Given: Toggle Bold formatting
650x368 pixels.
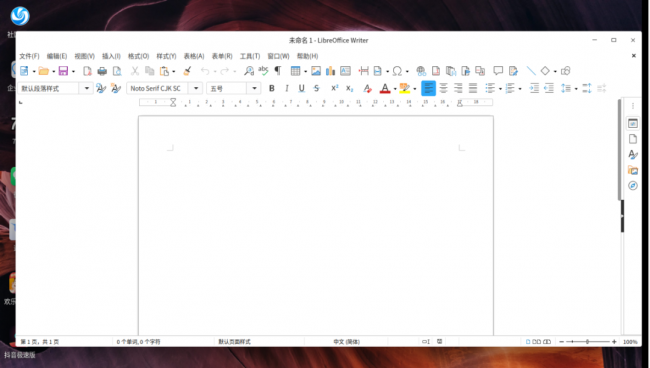Looking at the screenshot, I should click(272, 88).
